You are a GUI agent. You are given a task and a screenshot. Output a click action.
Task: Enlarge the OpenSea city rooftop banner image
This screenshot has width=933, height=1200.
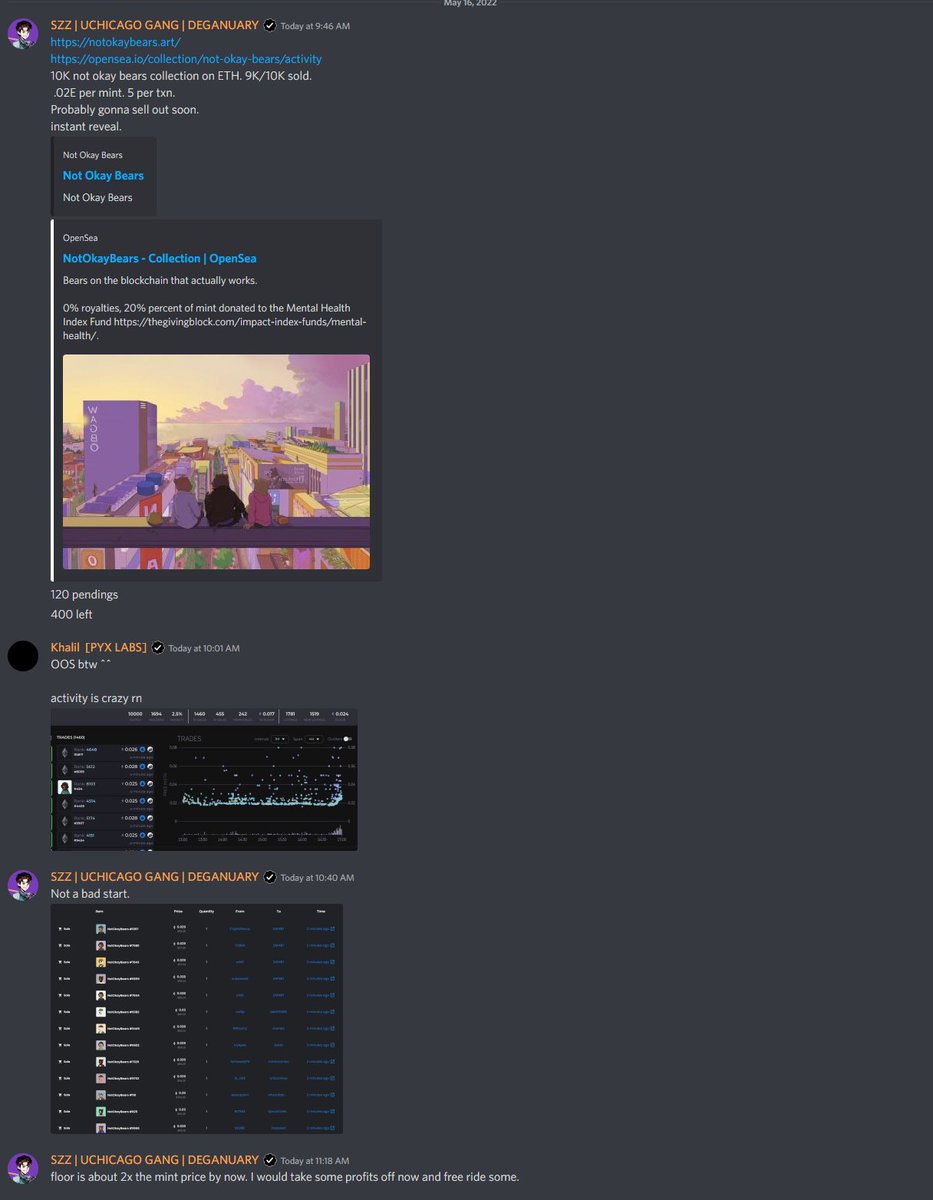click(x=216, y=462)
